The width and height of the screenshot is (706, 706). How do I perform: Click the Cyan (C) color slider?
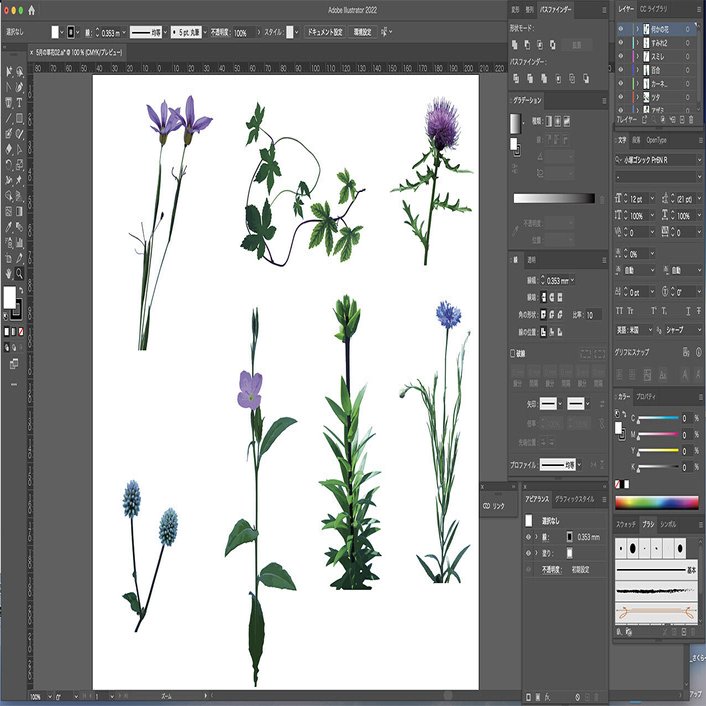(657, 418)
